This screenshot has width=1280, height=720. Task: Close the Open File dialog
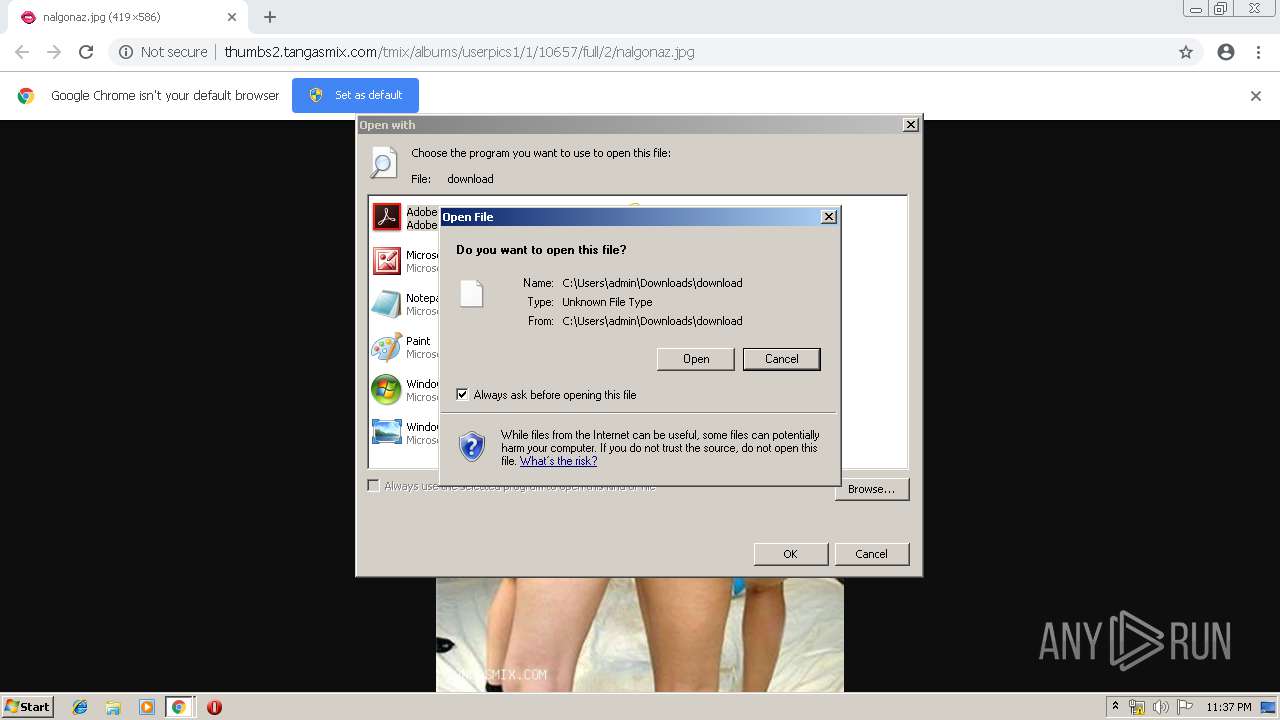[828, 217]
